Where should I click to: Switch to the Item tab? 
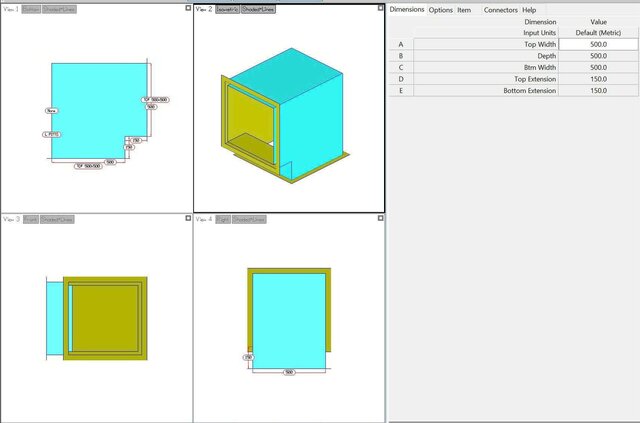pyautogui.click(x=464, y=10)
